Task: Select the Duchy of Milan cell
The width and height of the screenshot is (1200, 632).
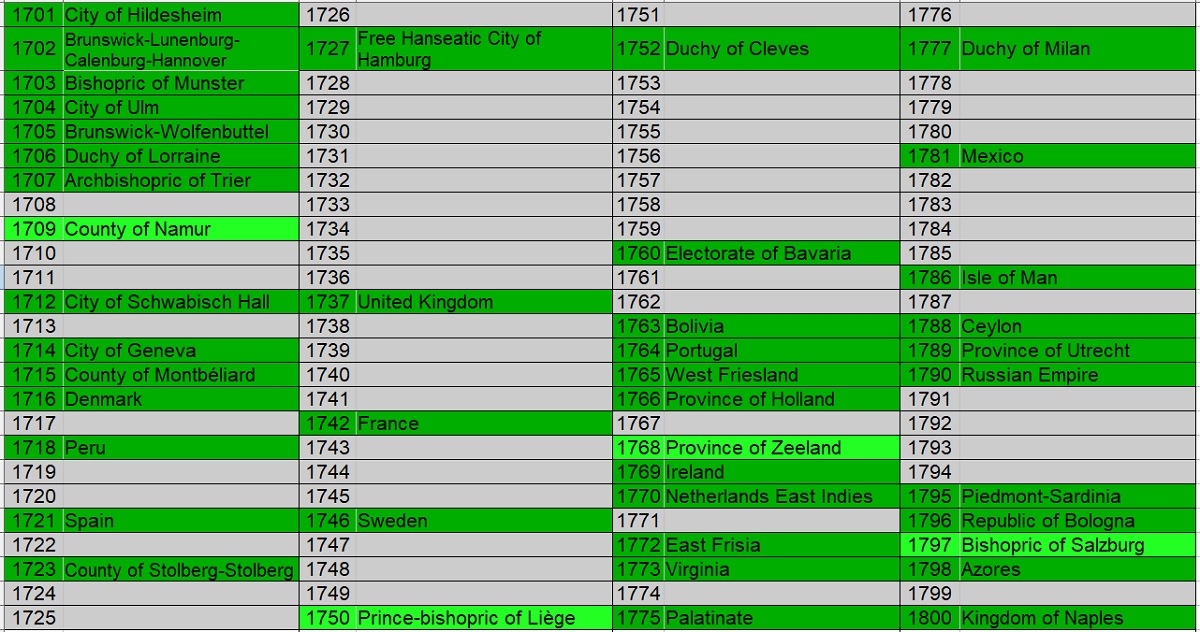Action: pos(1078,49)
